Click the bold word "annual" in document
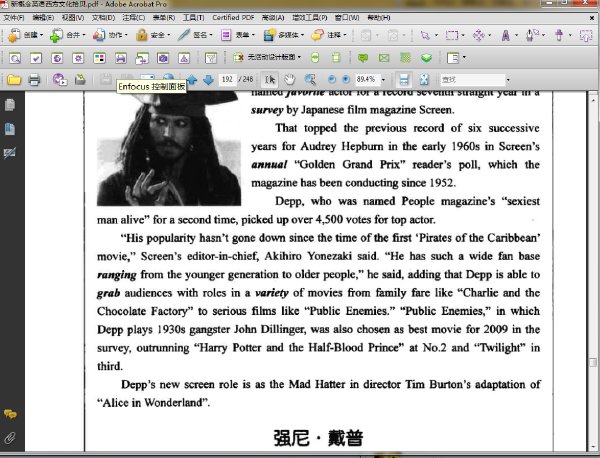Image resolution: width=600 pixels, height=458 pixels. (x=269, y=165)
